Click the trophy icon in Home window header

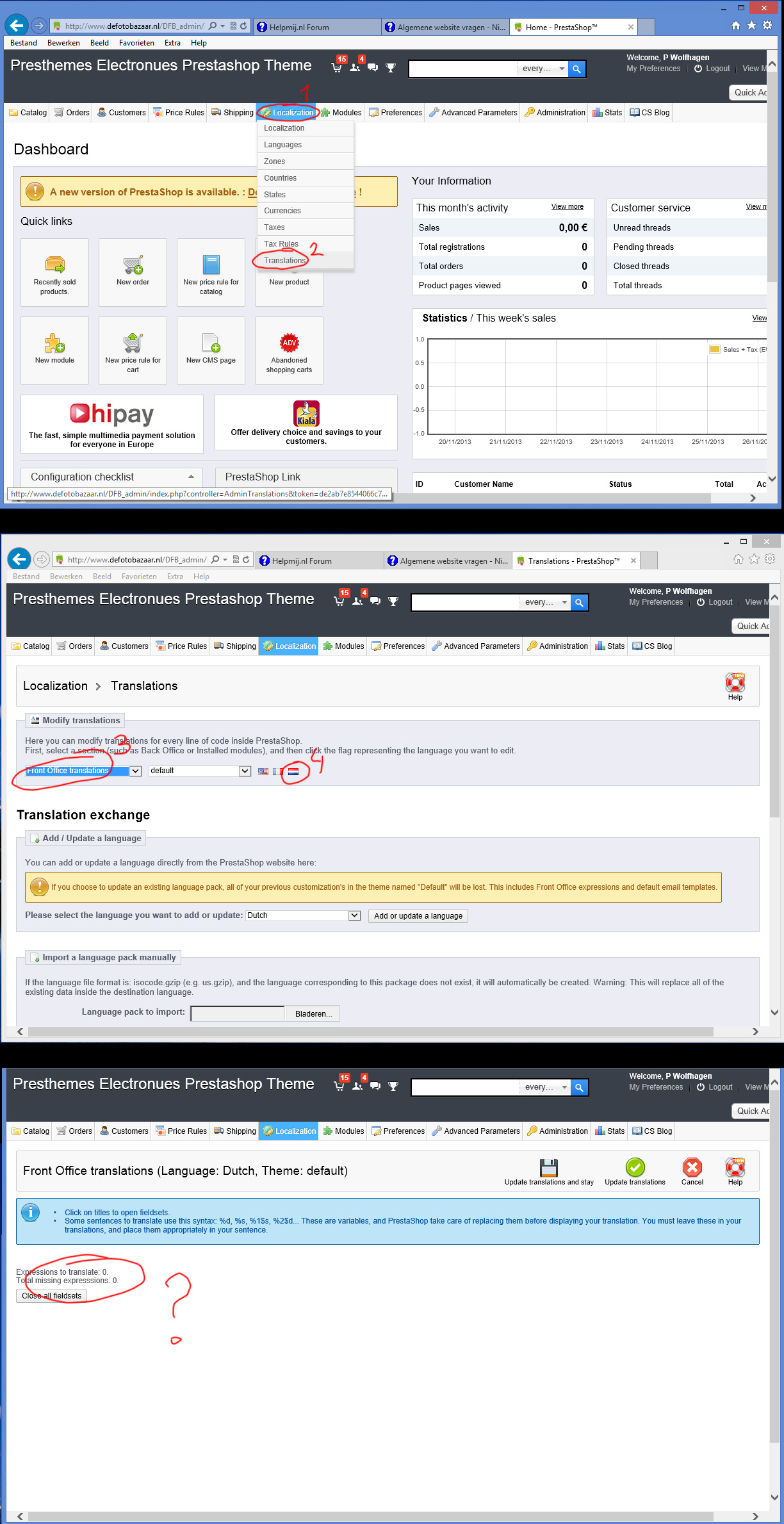tap(391, 67)
